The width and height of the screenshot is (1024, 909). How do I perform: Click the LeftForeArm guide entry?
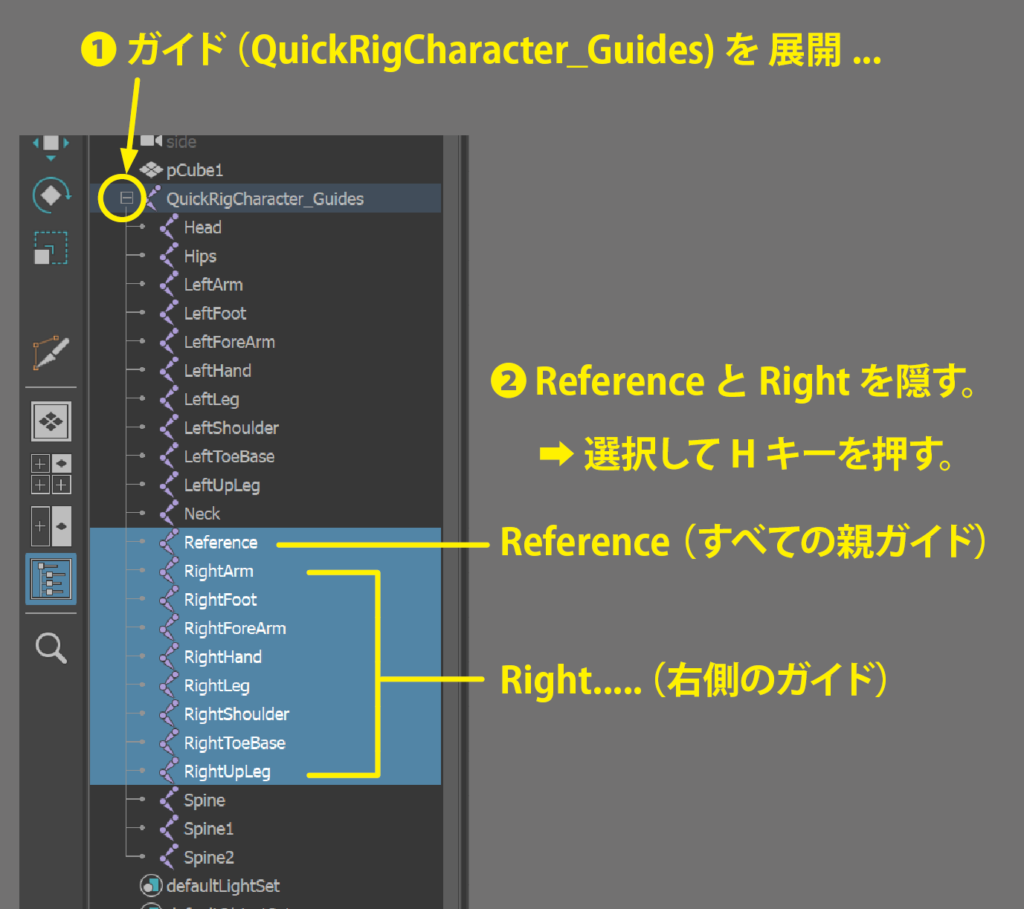(229, 342)
